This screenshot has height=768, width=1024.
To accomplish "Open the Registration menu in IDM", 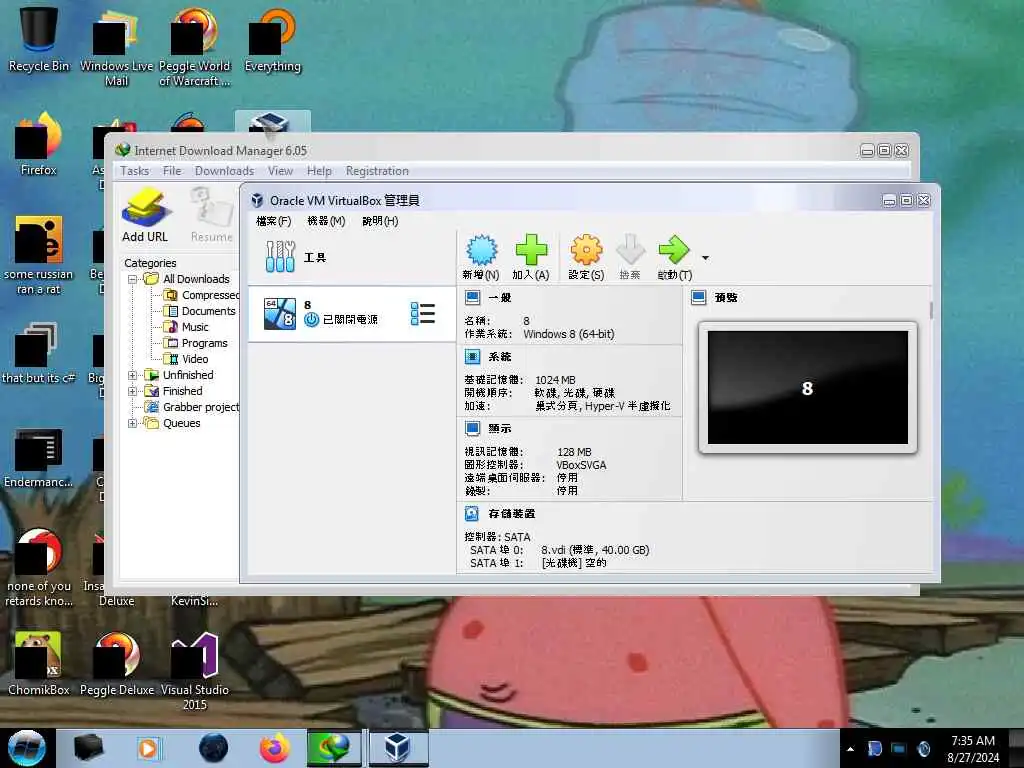I will point(377,170).
